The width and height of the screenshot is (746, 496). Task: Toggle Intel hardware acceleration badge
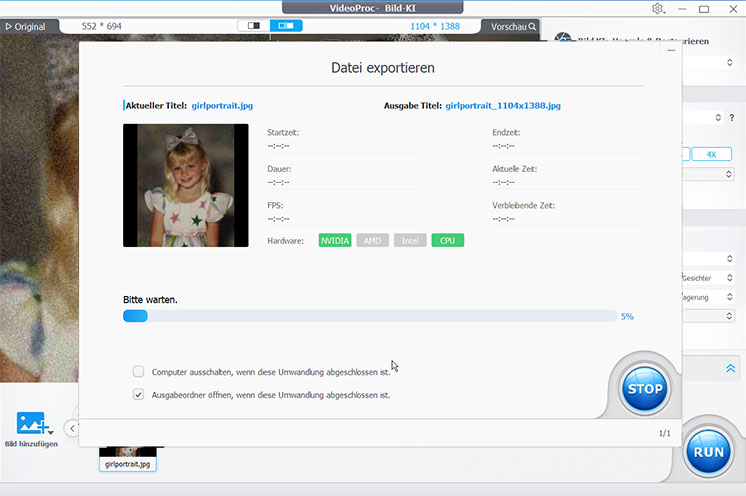pyautogui.click(x=410, y=241)
